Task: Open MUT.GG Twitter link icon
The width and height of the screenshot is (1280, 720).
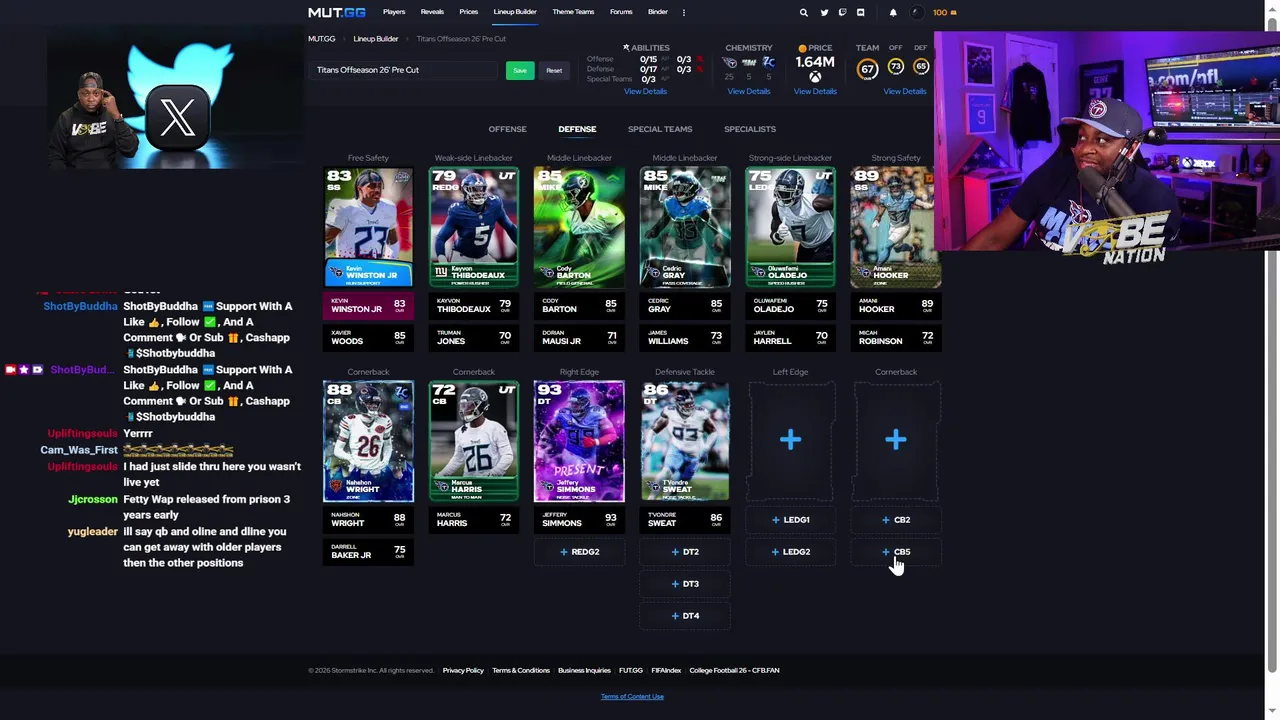Action: tap(824, 12)
